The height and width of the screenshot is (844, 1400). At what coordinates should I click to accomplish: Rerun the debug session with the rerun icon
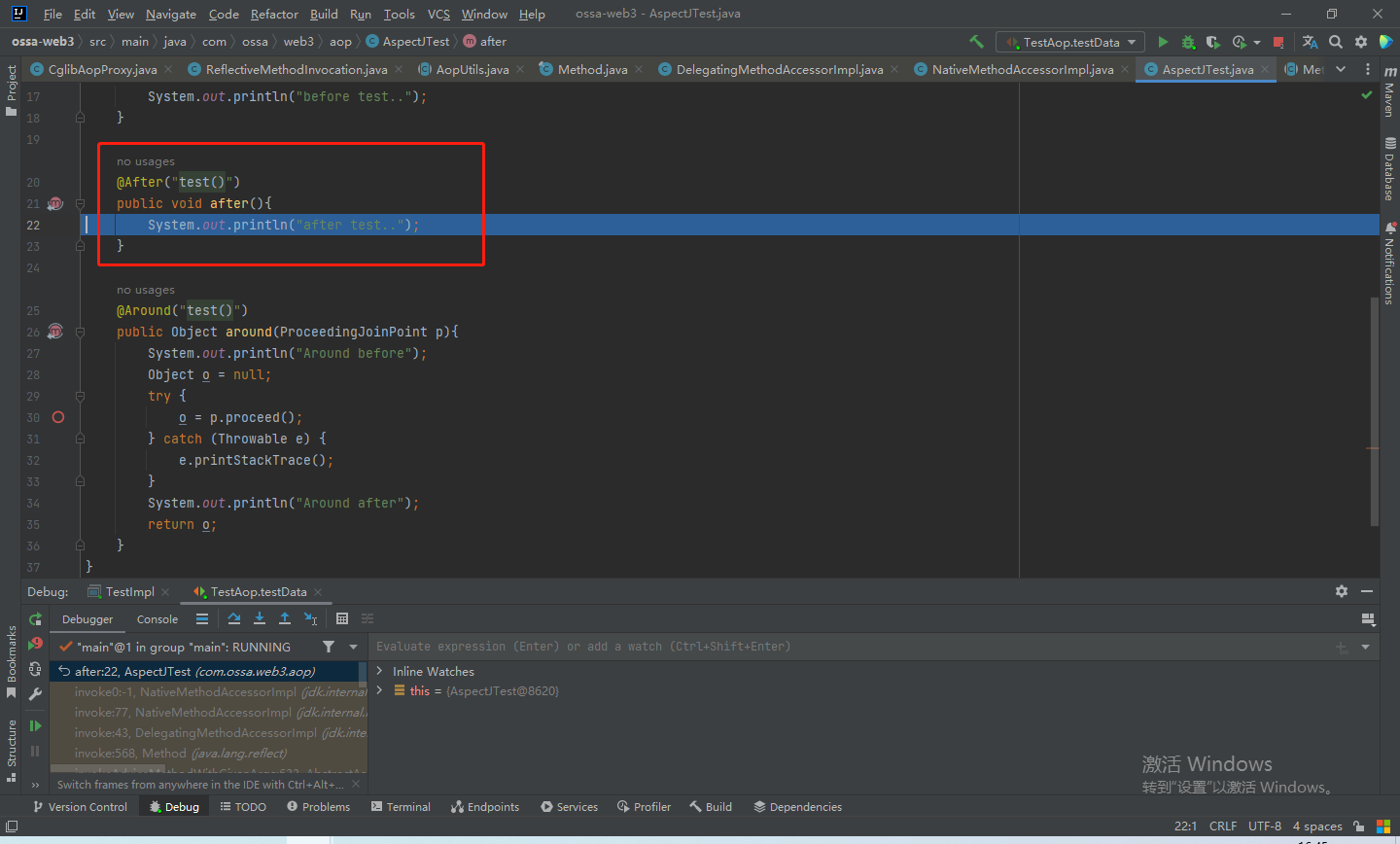coord(35,619)
